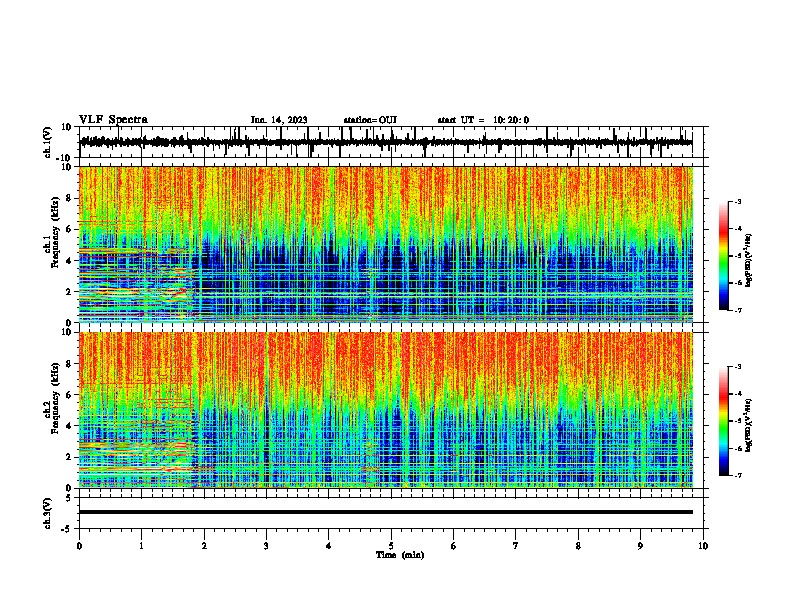The height and width of the screenshot is (612, 792).
Task: Click the log(PSD) unit label beside ch.2 color bar
Action: point(749,425)
